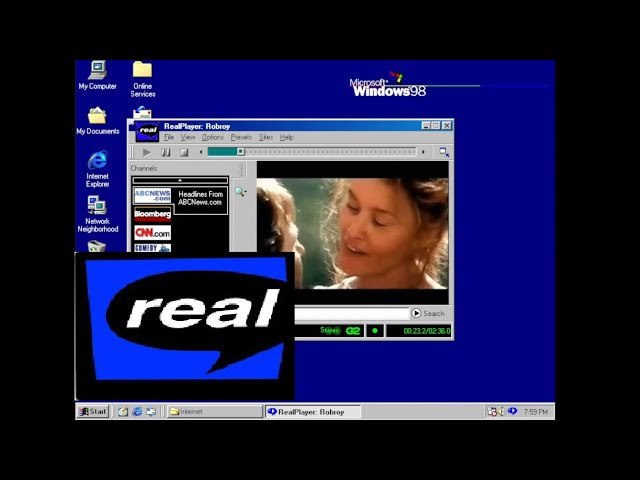Click the Stereo indicator in status bar
Screen dimensions: 640x480
330,331
